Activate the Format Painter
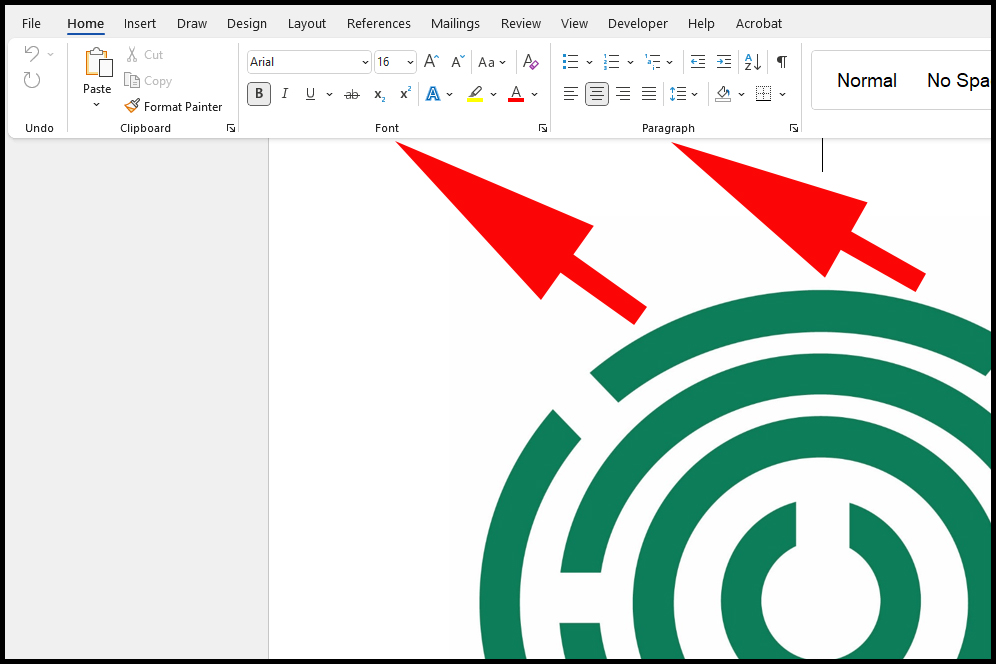Viewport: 996px width, 664px height. pyautogui.click(x=173, y=107)
